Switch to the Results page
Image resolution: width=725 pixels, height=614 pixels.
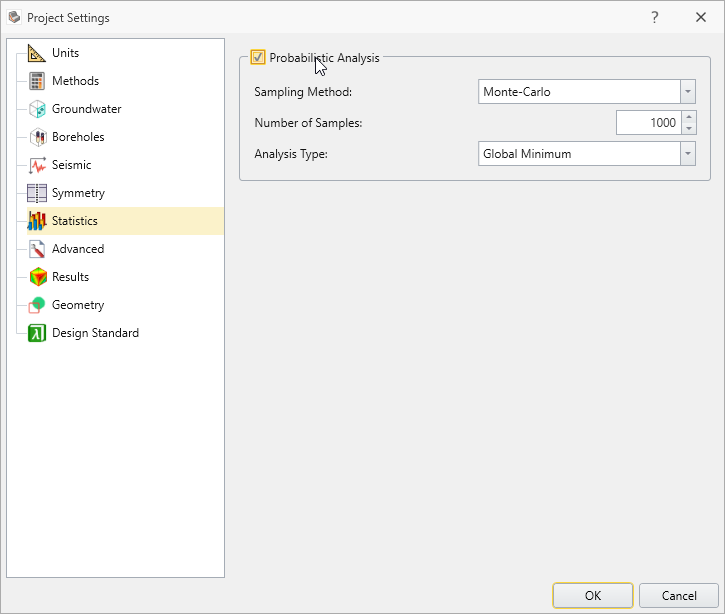[70, 277]
